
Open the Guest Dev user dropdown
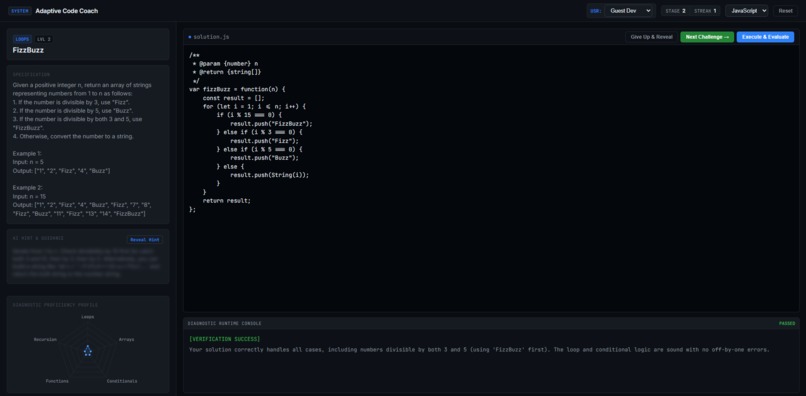pos(629,11)
